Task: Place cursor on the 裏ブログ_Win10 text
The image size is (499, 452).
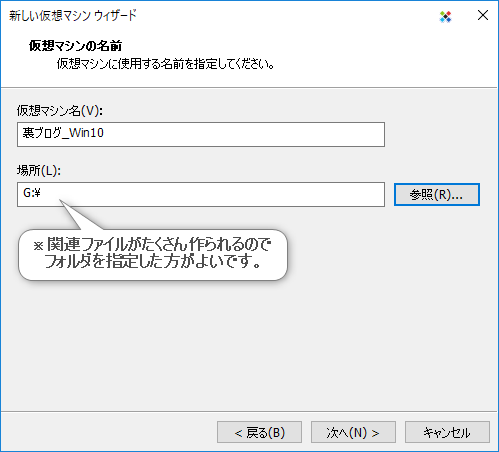Action: (63, 133)
